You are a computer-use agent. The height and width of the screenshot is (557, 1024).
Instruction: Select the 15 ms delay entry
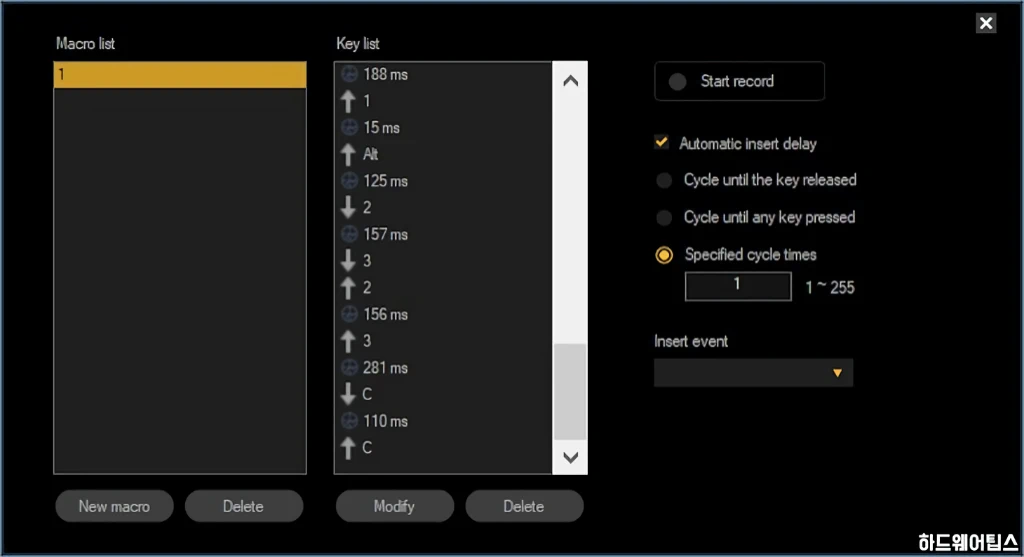pyautogui.click(x=443, y=127)
